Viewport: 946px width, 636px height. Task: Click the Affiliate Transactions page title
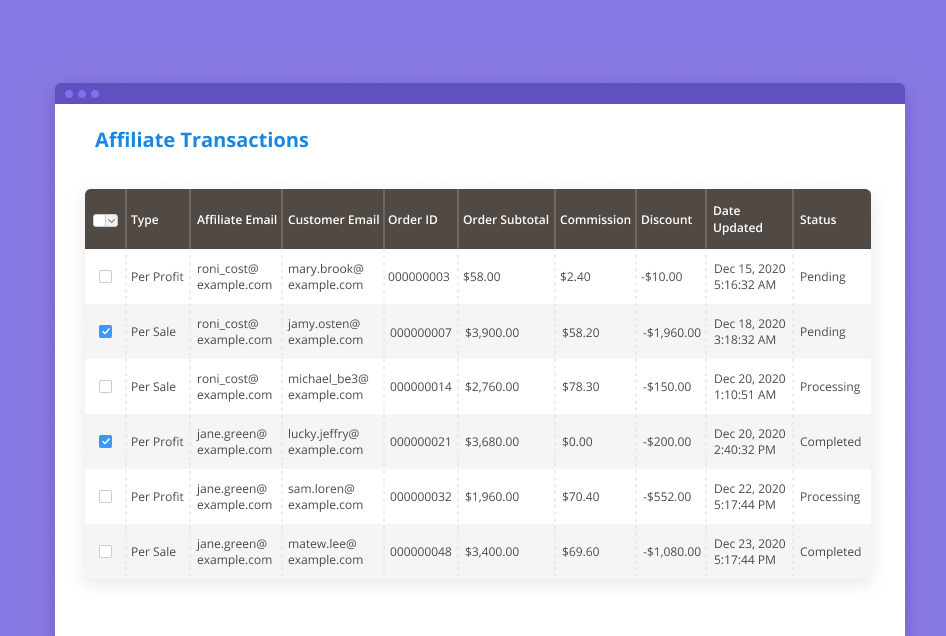[202, 140]
